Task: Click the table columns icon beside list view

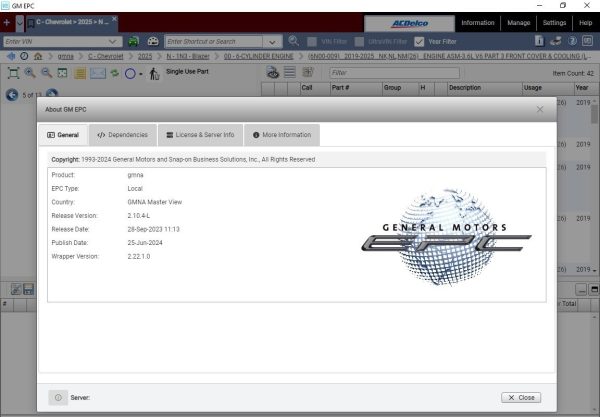Action: (x=308, y=72)
